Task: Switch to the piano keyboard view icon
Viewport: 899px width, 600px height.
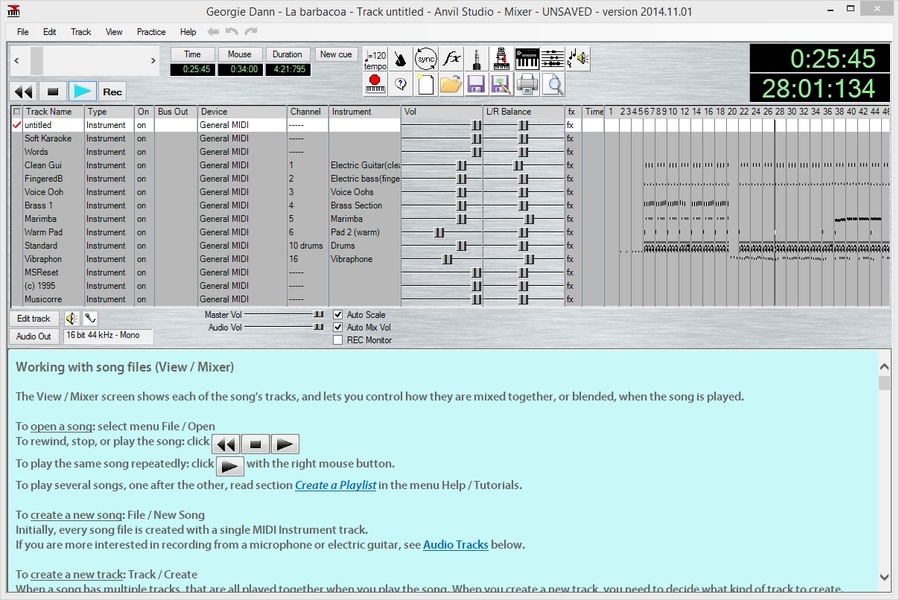Action: [x=527, y=59]
